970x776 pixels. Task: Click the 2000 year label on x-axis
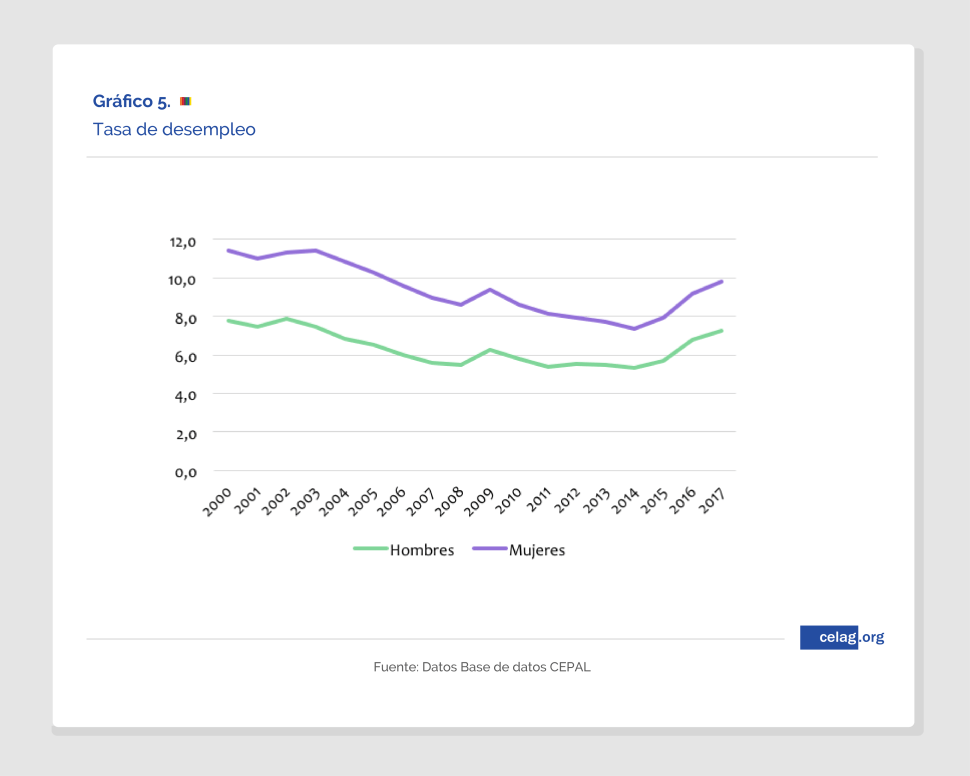(x=217, y=501)
